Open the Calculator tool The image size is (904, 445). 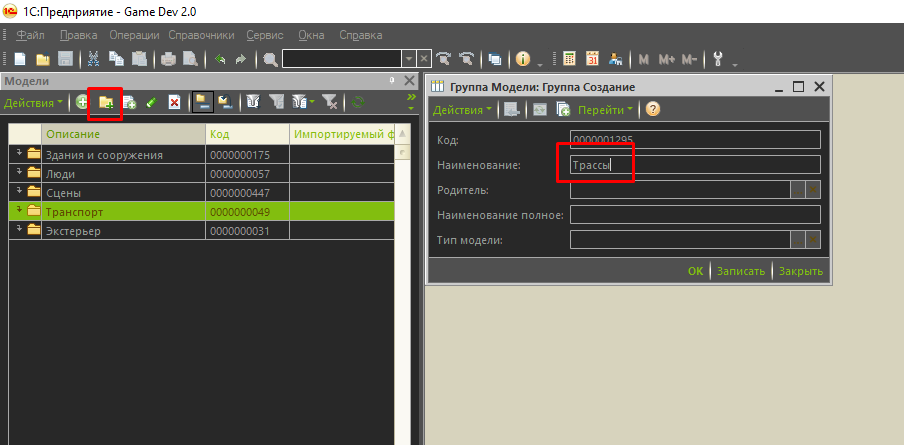tap(570, 59)
